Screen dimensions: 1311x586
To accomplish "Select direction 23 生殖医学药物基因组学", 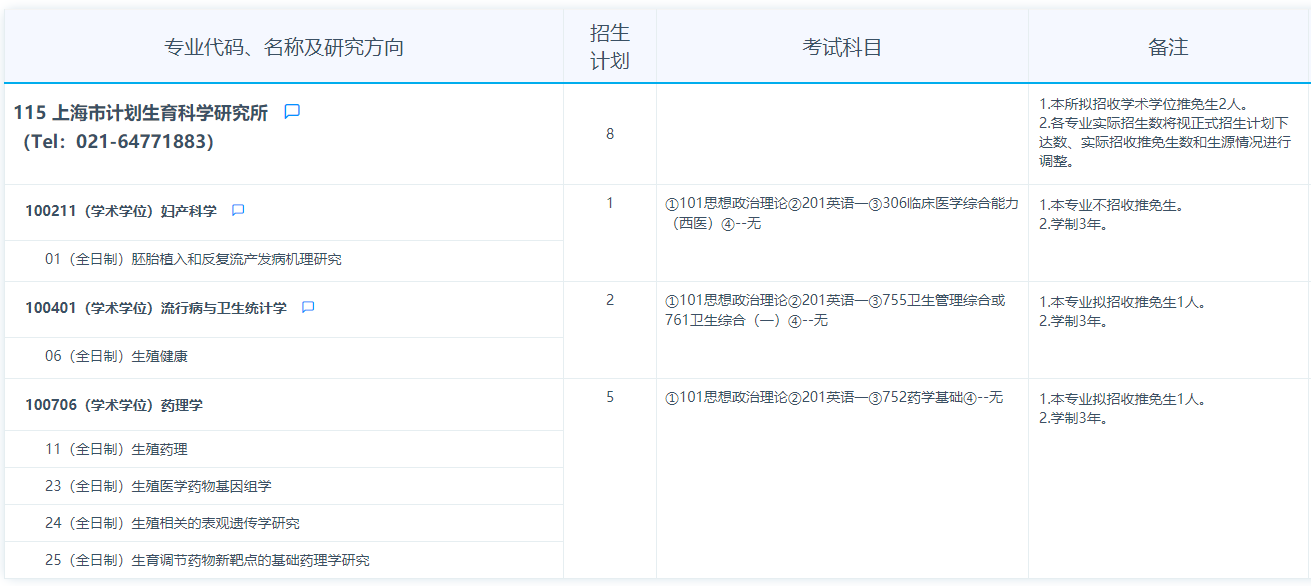I will 158,487.
